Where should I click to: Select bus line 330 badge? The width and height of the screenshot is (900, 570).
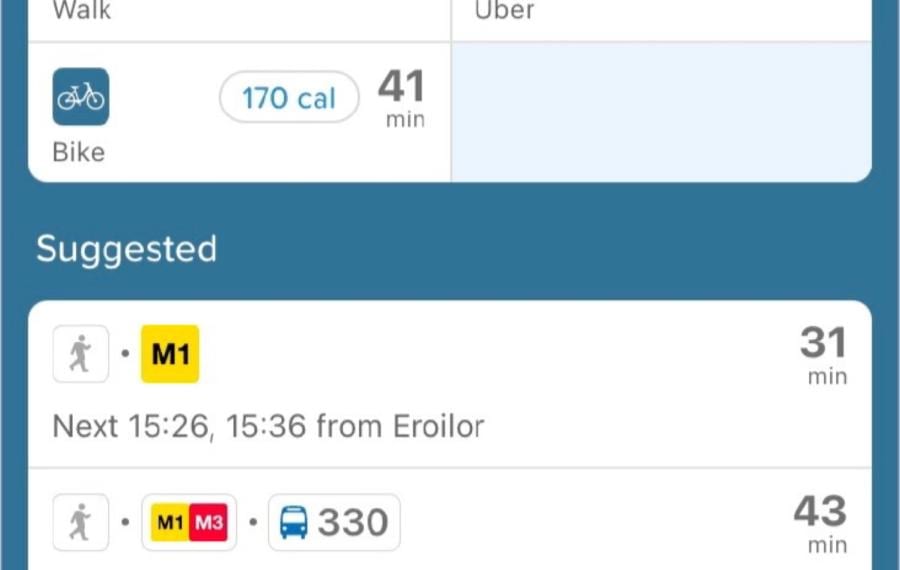[334, 522]
